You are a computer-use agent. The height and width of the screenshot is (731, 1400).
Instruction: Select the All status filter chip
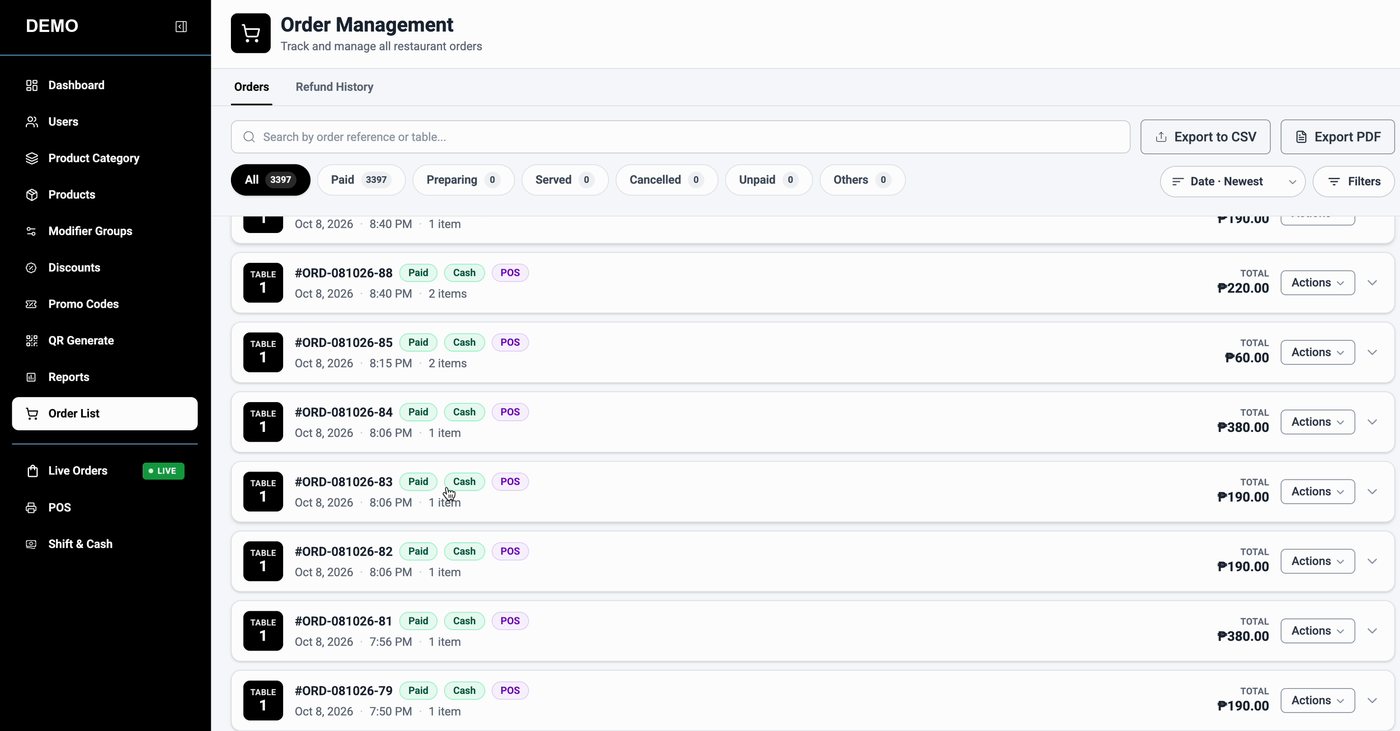click(x=270, y=180)
